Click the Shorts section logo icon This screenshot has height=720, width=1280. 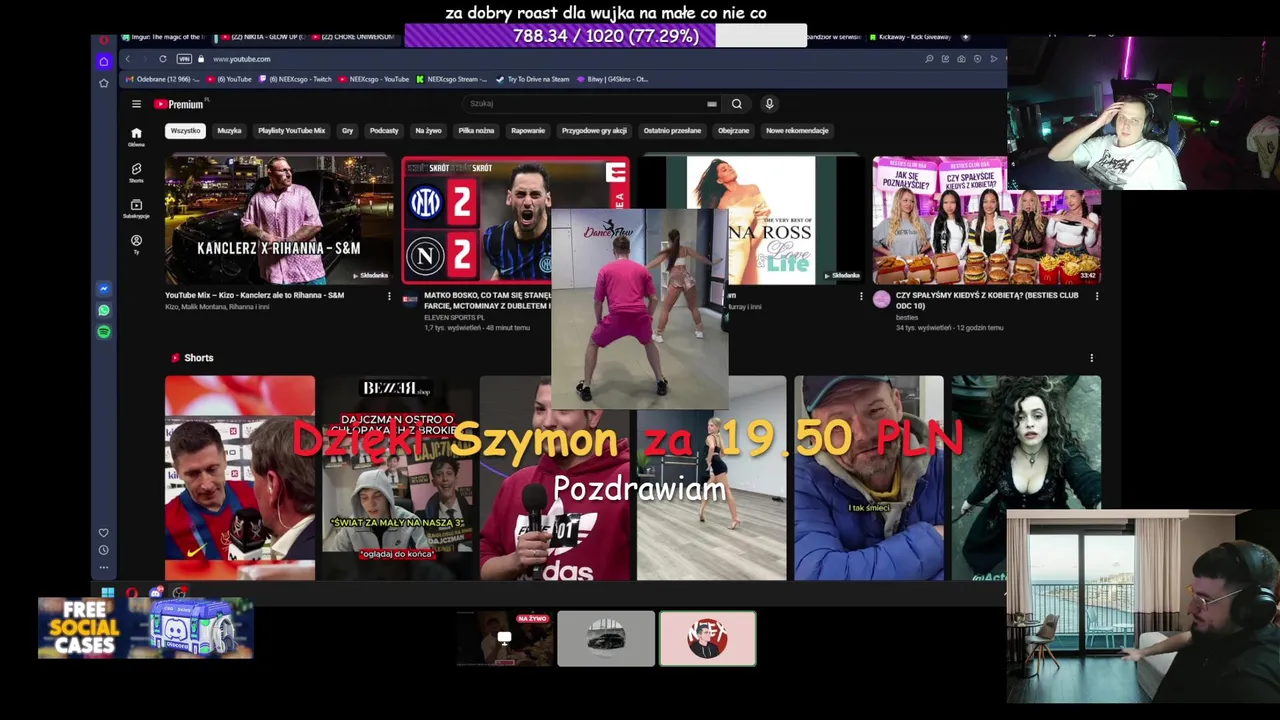pos(175,358)
